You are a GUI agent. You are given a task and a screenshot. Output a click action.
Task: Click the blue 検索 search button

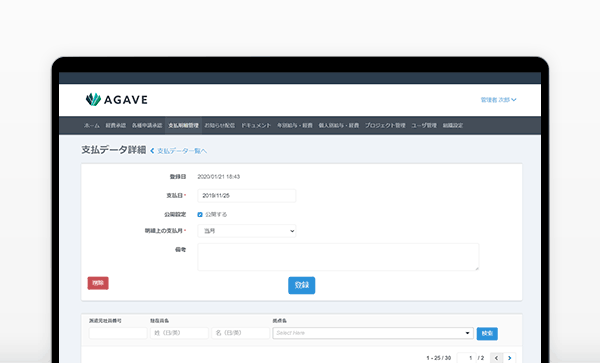[x=487, y=334]
